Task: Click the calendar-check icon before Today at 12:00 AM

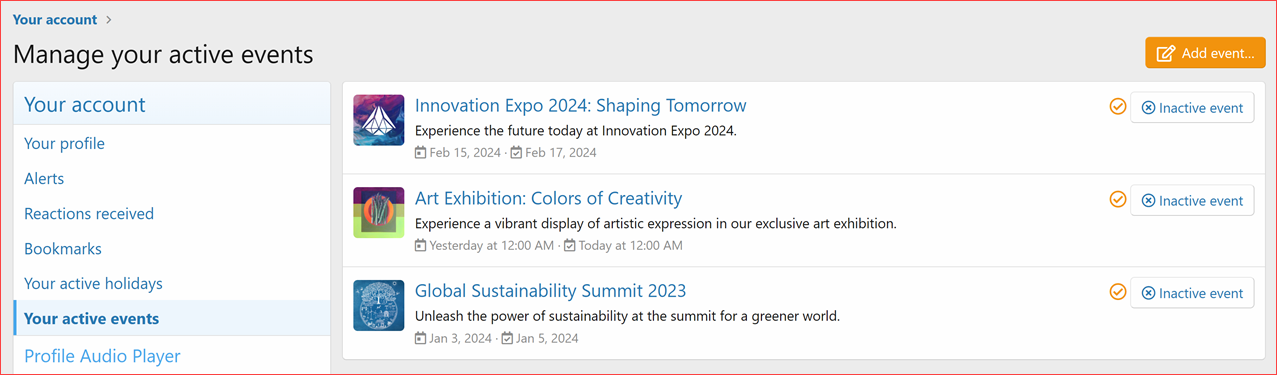Action: pos(570,245)
